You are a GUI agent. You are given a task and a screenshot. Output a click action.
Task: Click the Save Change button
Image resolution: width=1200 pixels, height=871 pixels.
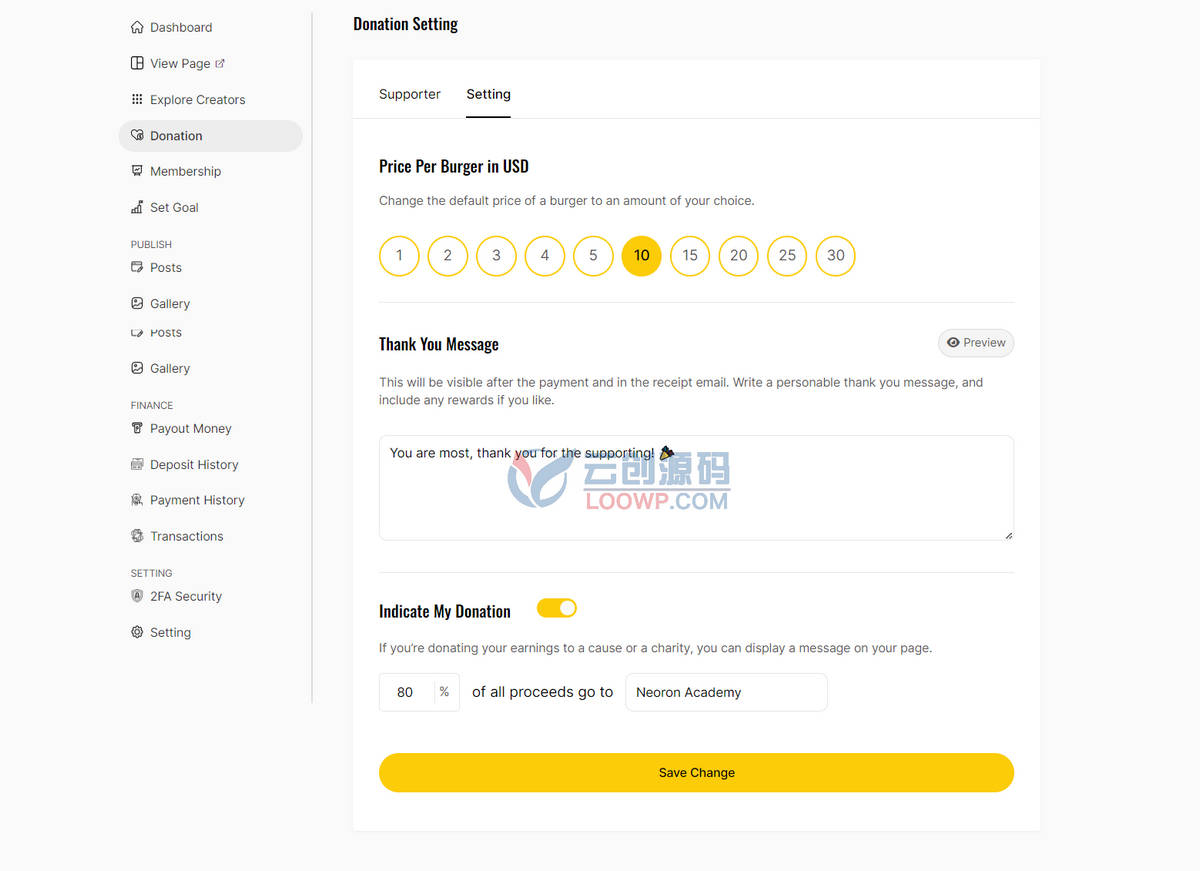[696, 773]
